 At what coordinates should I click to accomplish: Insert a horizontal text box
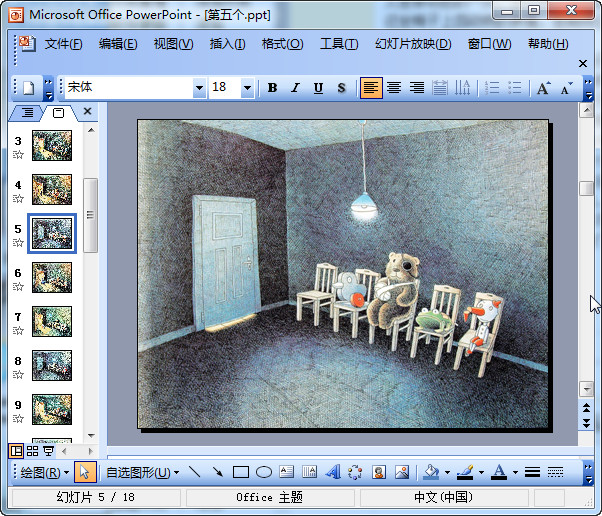coord(286,472)
